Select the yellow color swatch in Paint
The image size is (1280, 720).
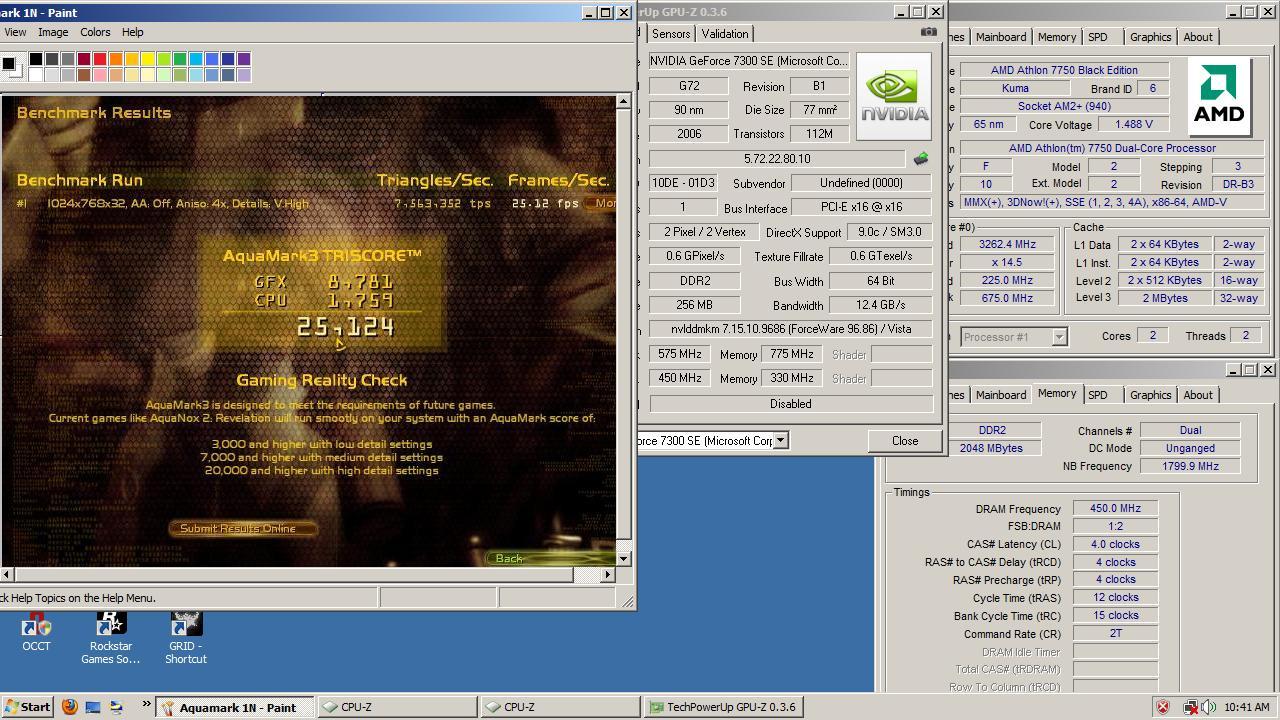[148, 59]
